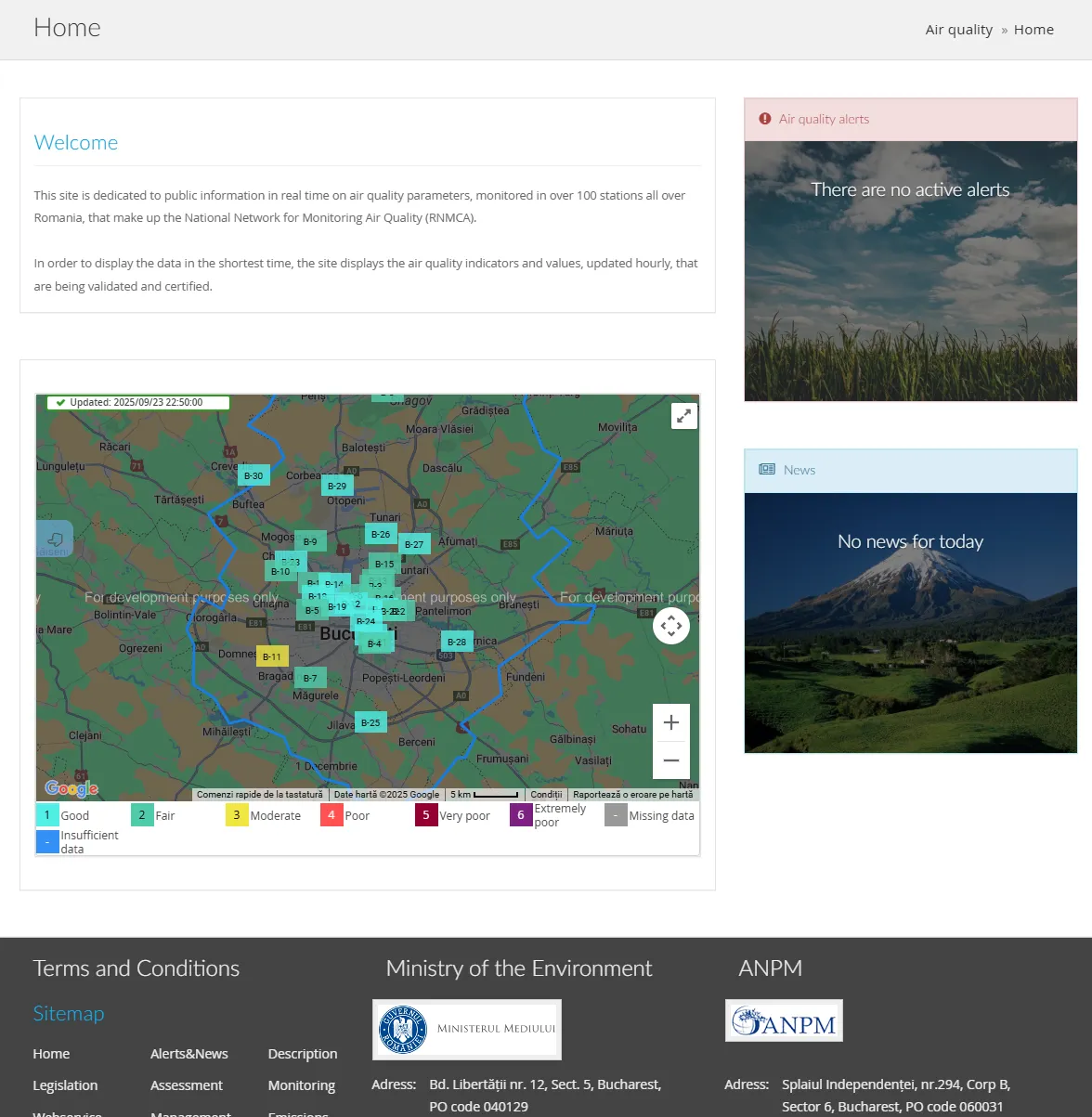Click the map 'Updated: 2025/09/23 22:50:00' status
1092x1117 pixels.
(136, 403)
